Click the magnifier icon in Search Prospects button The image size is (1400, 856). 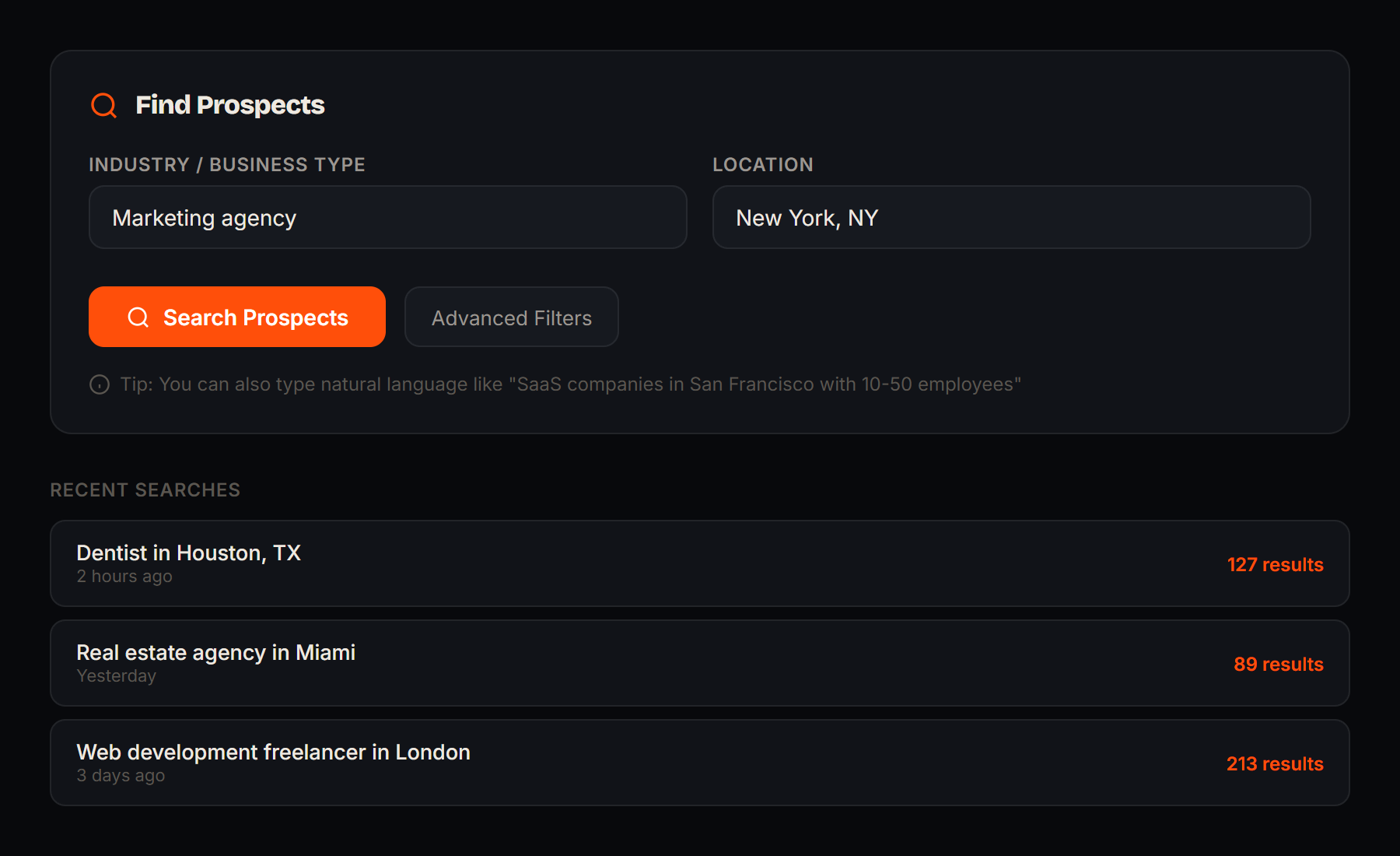click(138, 317)
